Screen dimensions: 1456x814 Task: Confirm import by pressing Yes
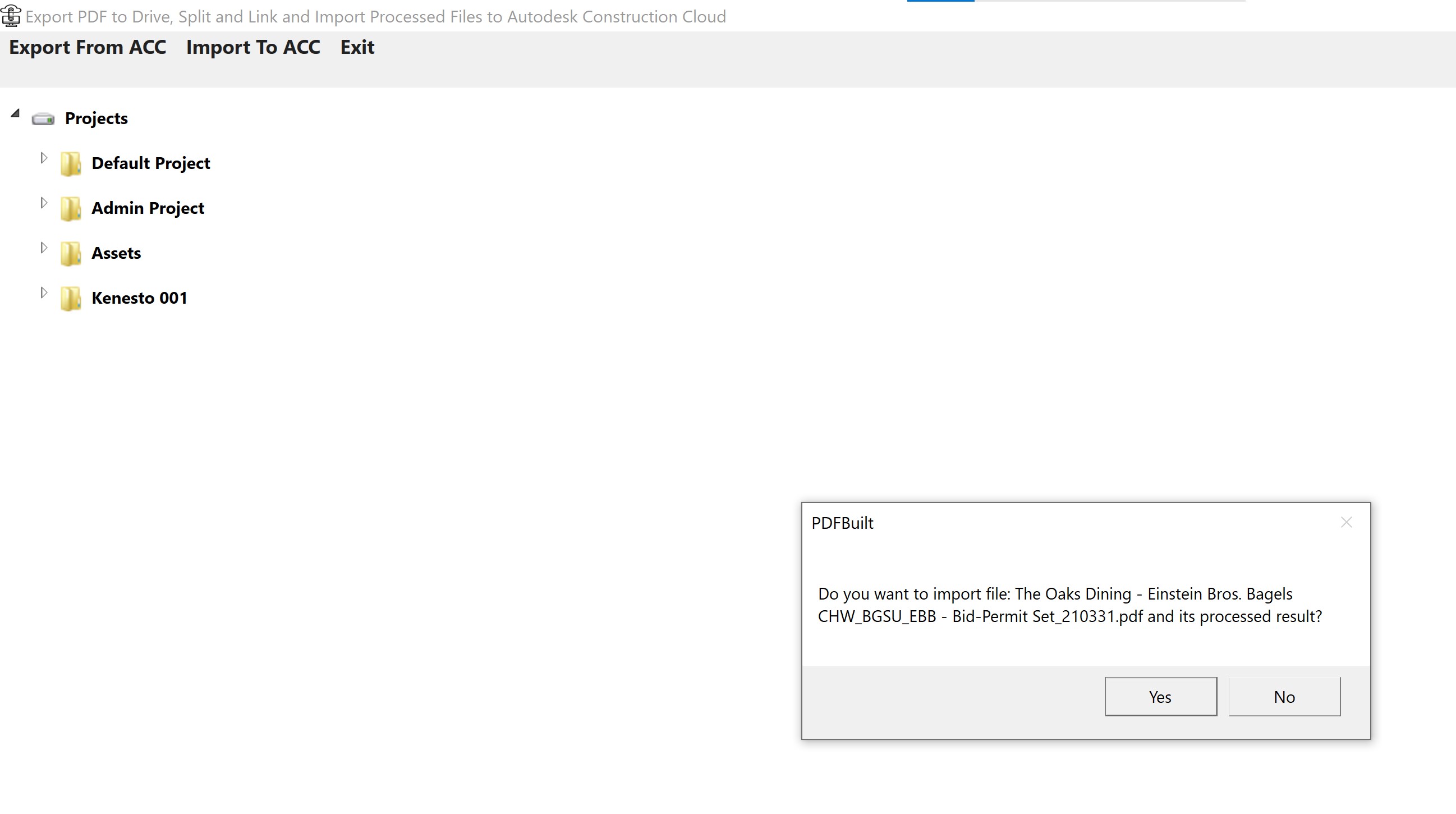[x=1160, y=696]
